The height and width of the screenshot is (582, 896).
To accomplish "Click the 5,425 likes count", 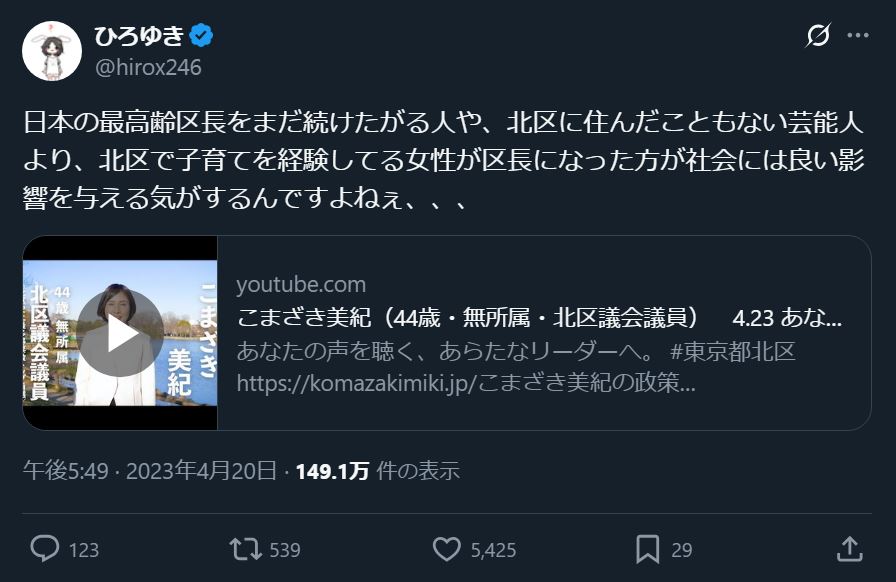I will click(x=493, y=550).
